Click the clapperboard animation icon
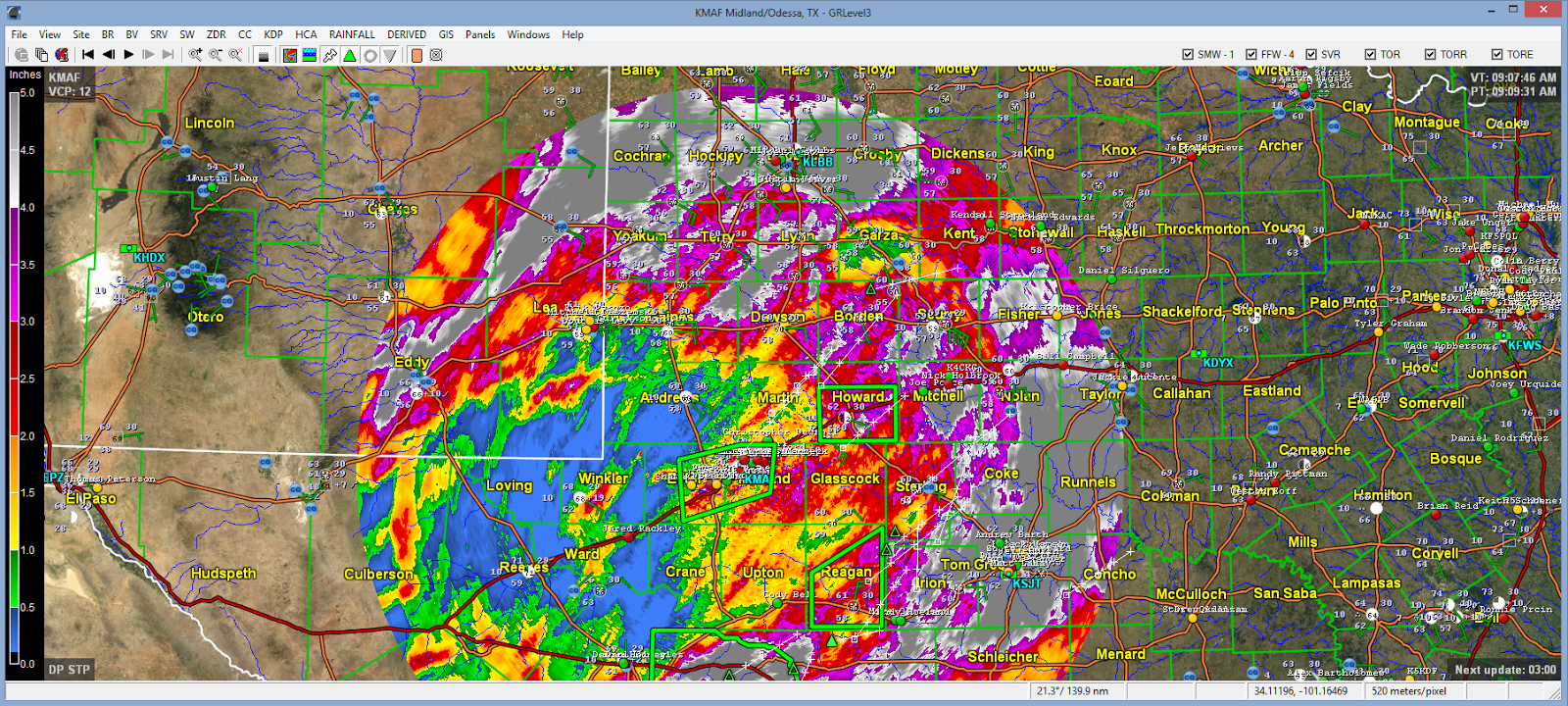This screenshot has width=1568, height=706. pos(263,55)
